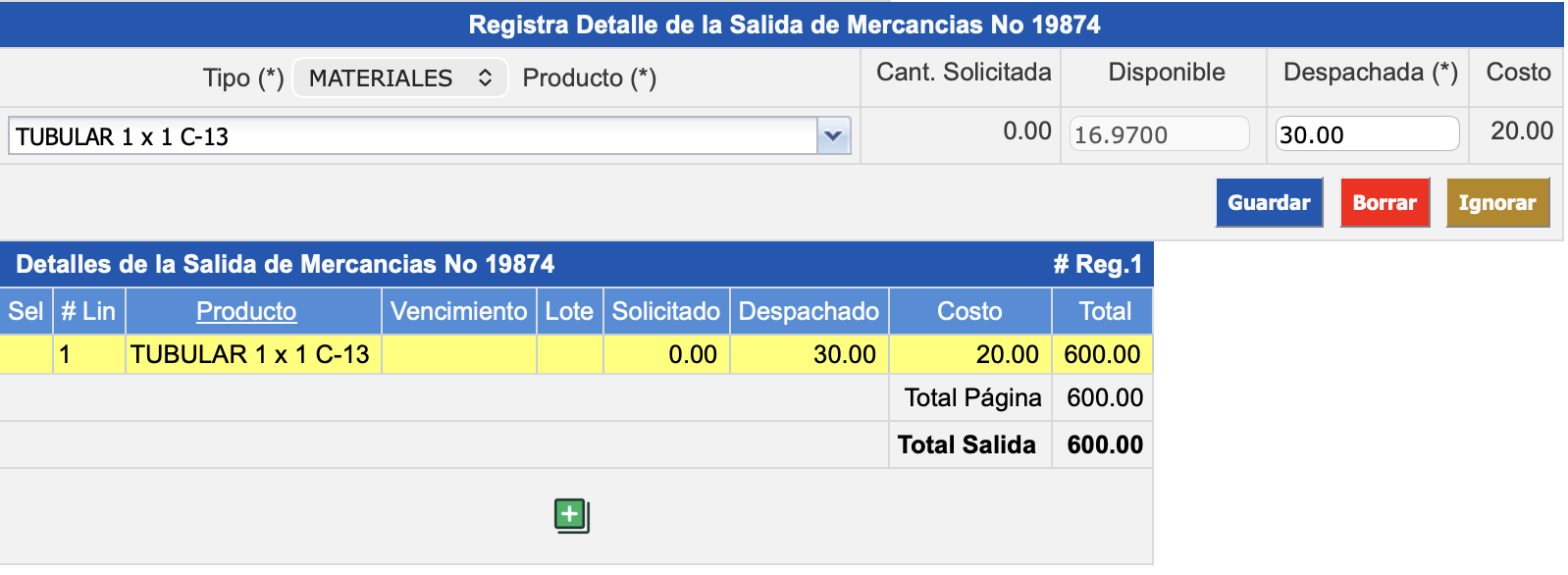Image resolution: width=1568 pixels, height=575 pixels.
Task: Click the Ignorar button
Action: click(1496, 202)
